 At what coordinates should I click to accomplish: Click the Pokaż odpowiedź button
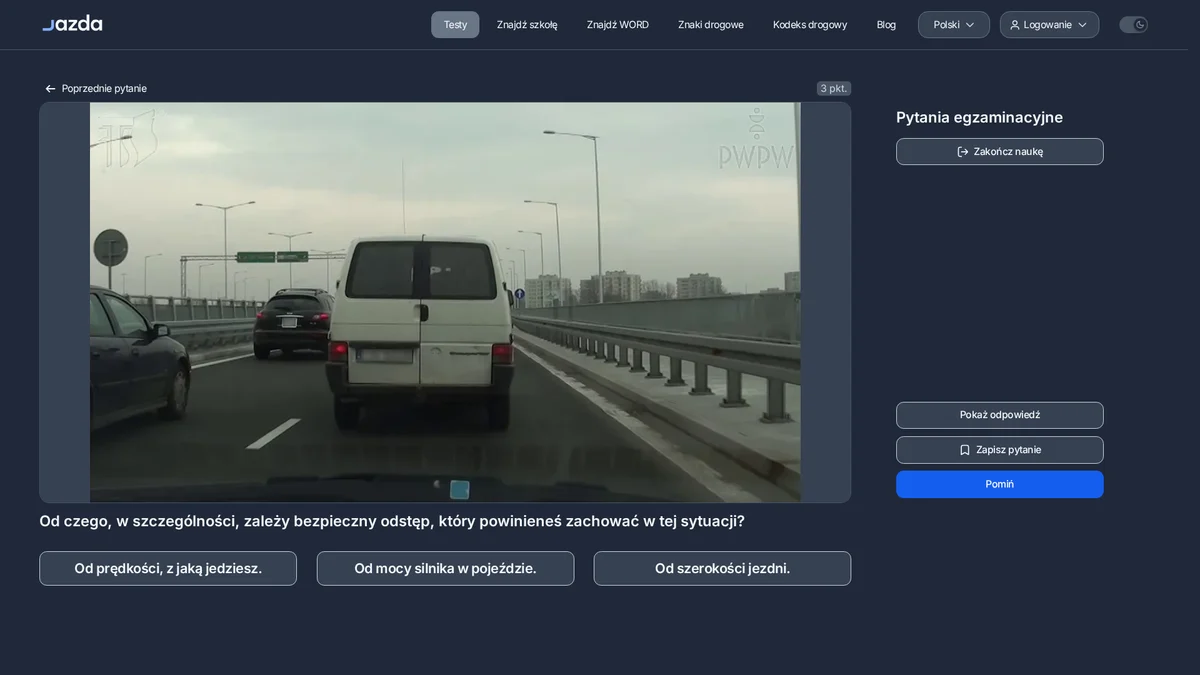click(x=1000, y=415)
